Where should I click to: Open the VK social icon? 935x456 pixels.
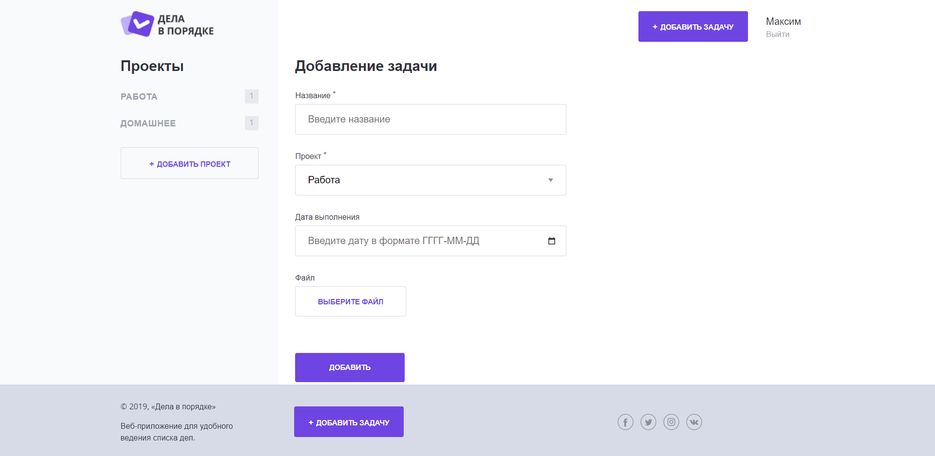click(694, 423)
